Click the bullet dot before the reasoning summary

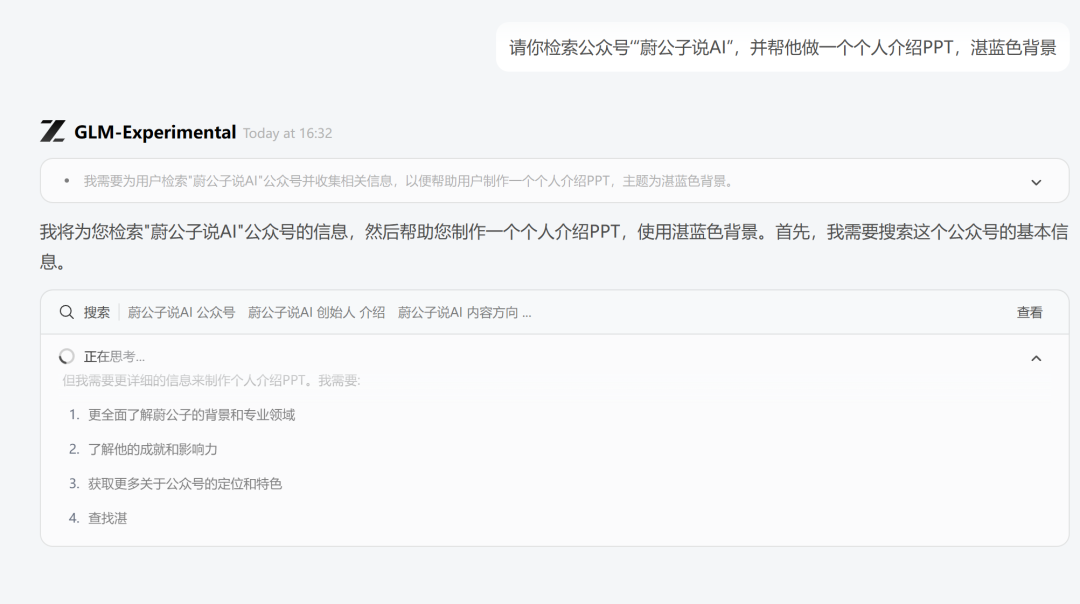pyautogui.click(x=65, y=181)
